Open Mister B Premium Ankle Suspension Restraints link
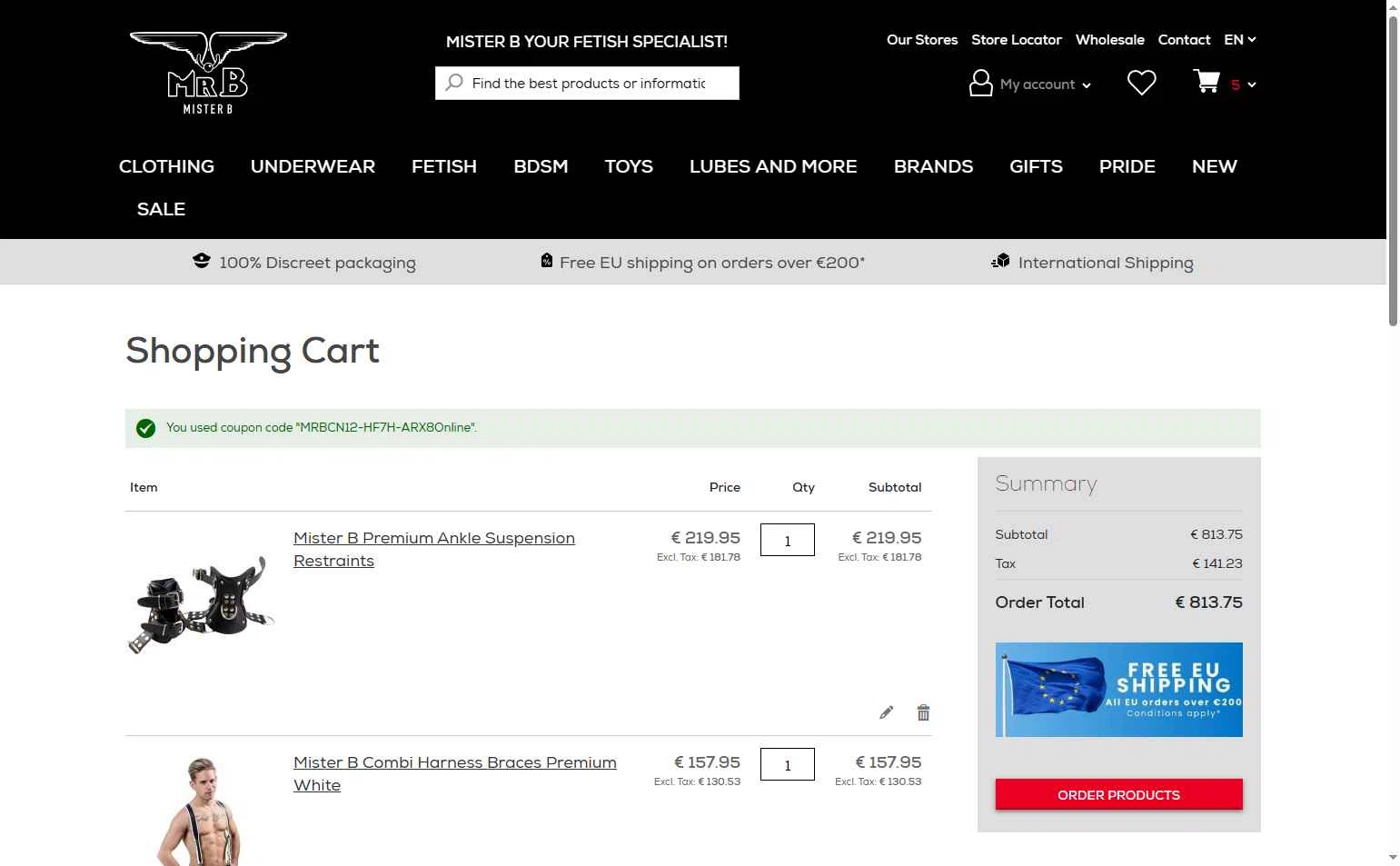This screenshot has height=866, width=1400. coord(434,549)
